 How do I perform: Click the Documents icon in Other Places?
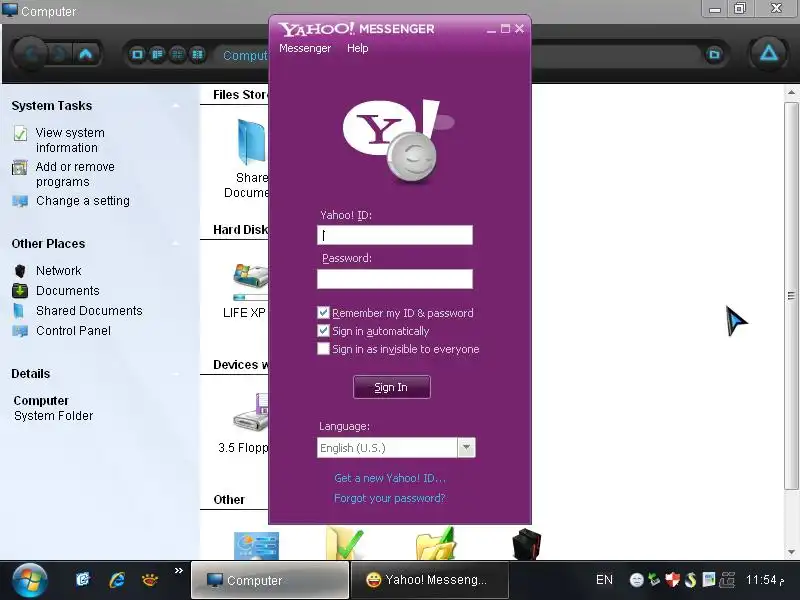point(20,291)
